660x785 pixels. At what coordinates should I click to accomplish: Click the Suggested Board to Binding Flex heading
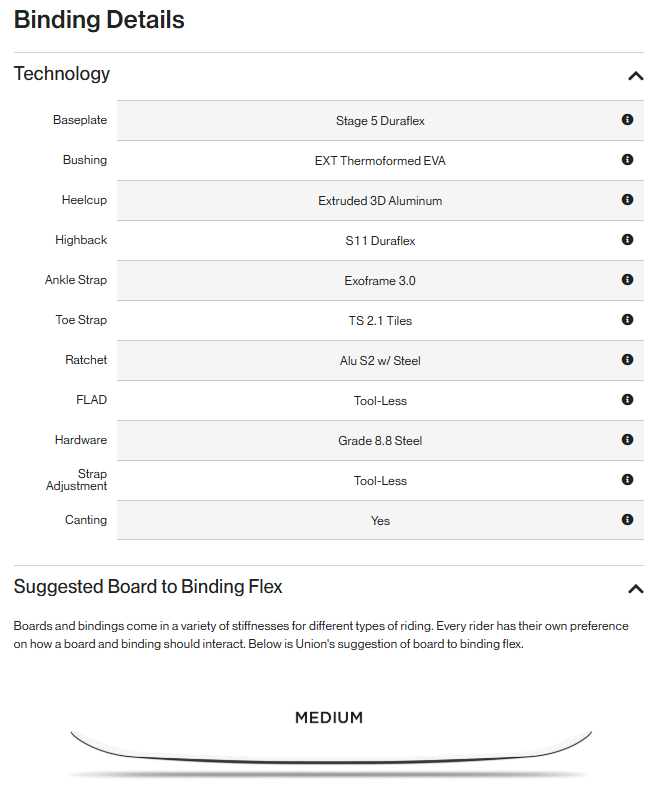coord(148,587)
